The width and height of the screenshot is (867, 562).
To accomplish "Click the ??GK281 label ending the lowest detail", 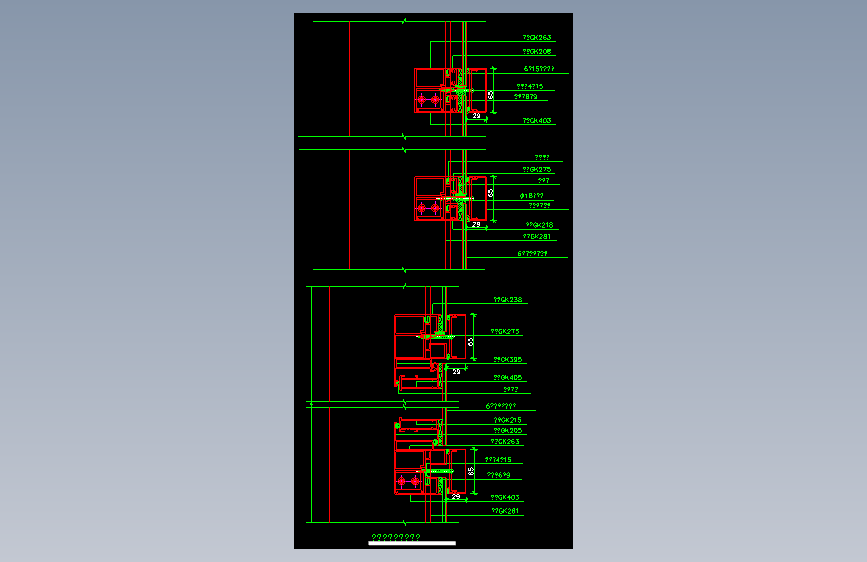I will pyautogui.click(x=505, y=511).
